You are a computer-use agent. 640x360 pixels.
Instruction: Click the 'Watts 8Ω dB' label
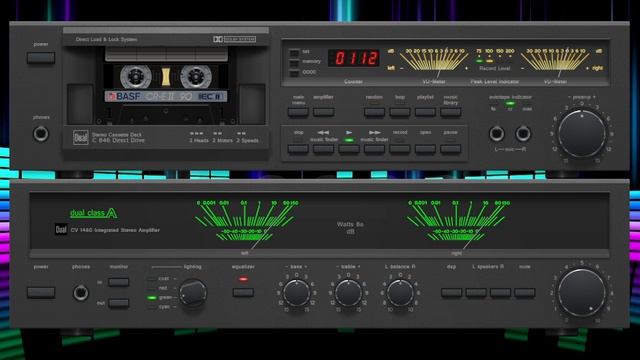pos(350,228)
